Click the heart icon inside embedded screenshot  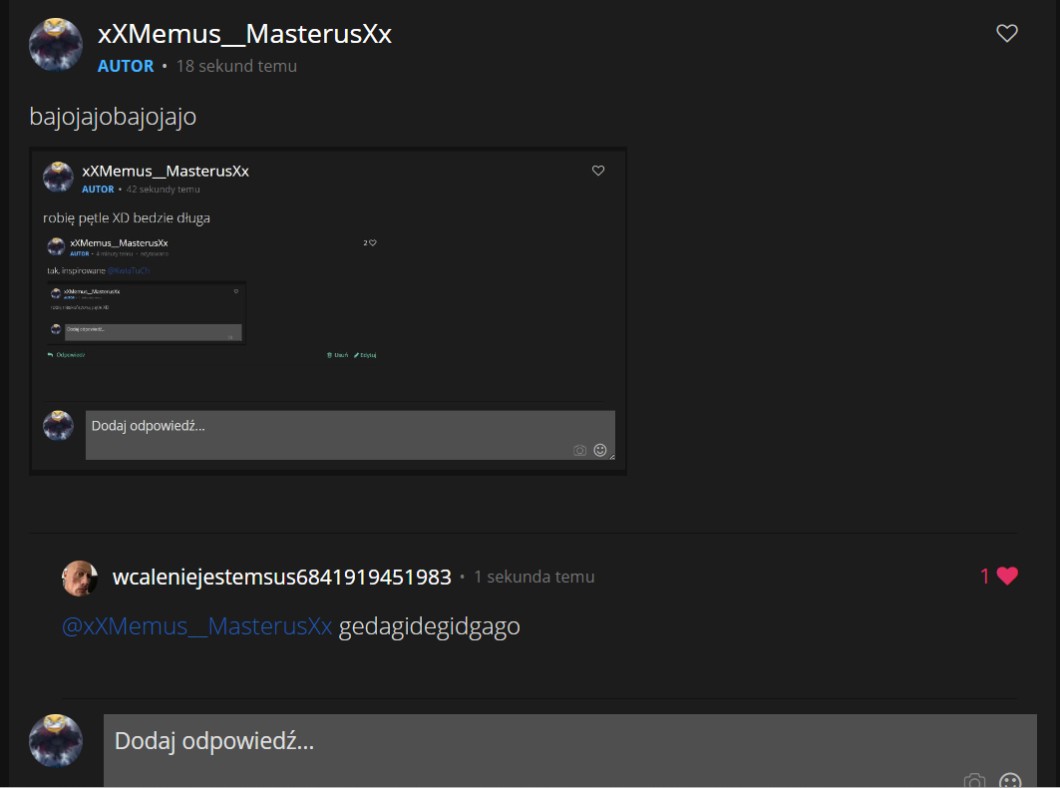(x=598, y=171)
